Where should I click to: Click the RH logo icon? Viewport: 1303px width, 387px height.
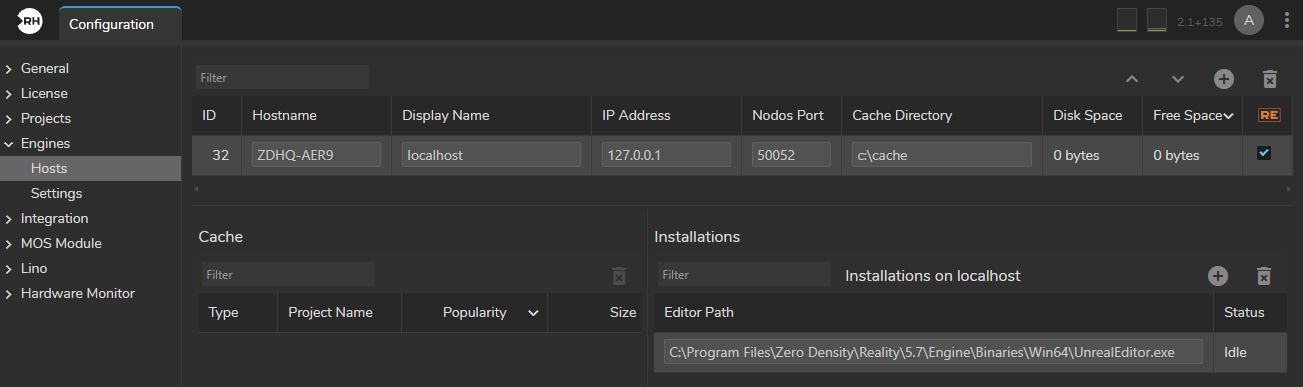click(x=28, y=21)
